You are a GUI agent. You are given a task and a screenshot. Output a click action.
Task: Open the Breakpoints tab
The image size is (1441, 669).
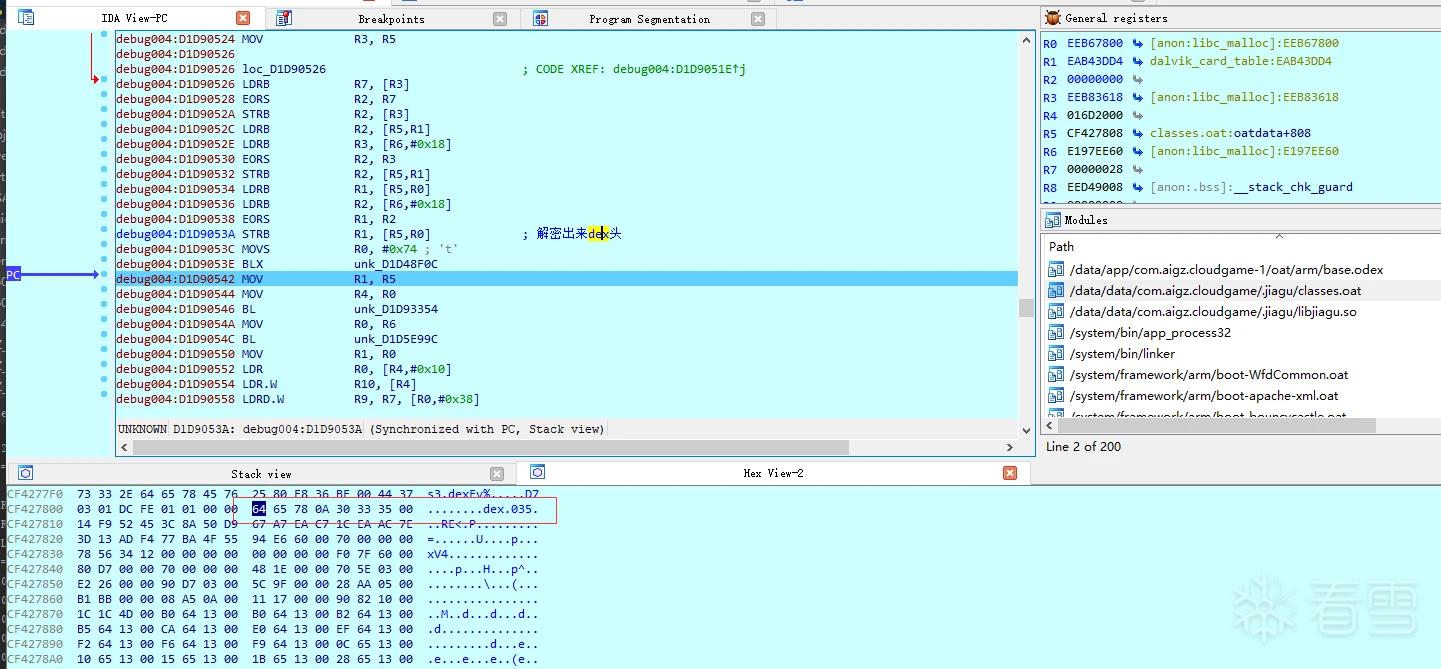pos(391,19)
